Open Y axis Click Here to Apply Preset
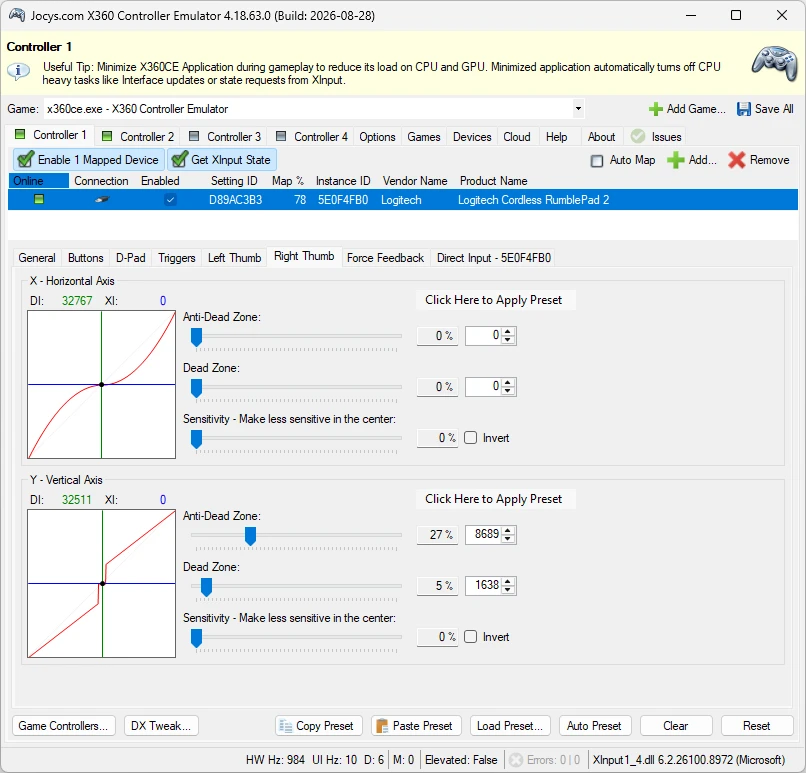This screenshot has width=806, height=773. [496, 499]
